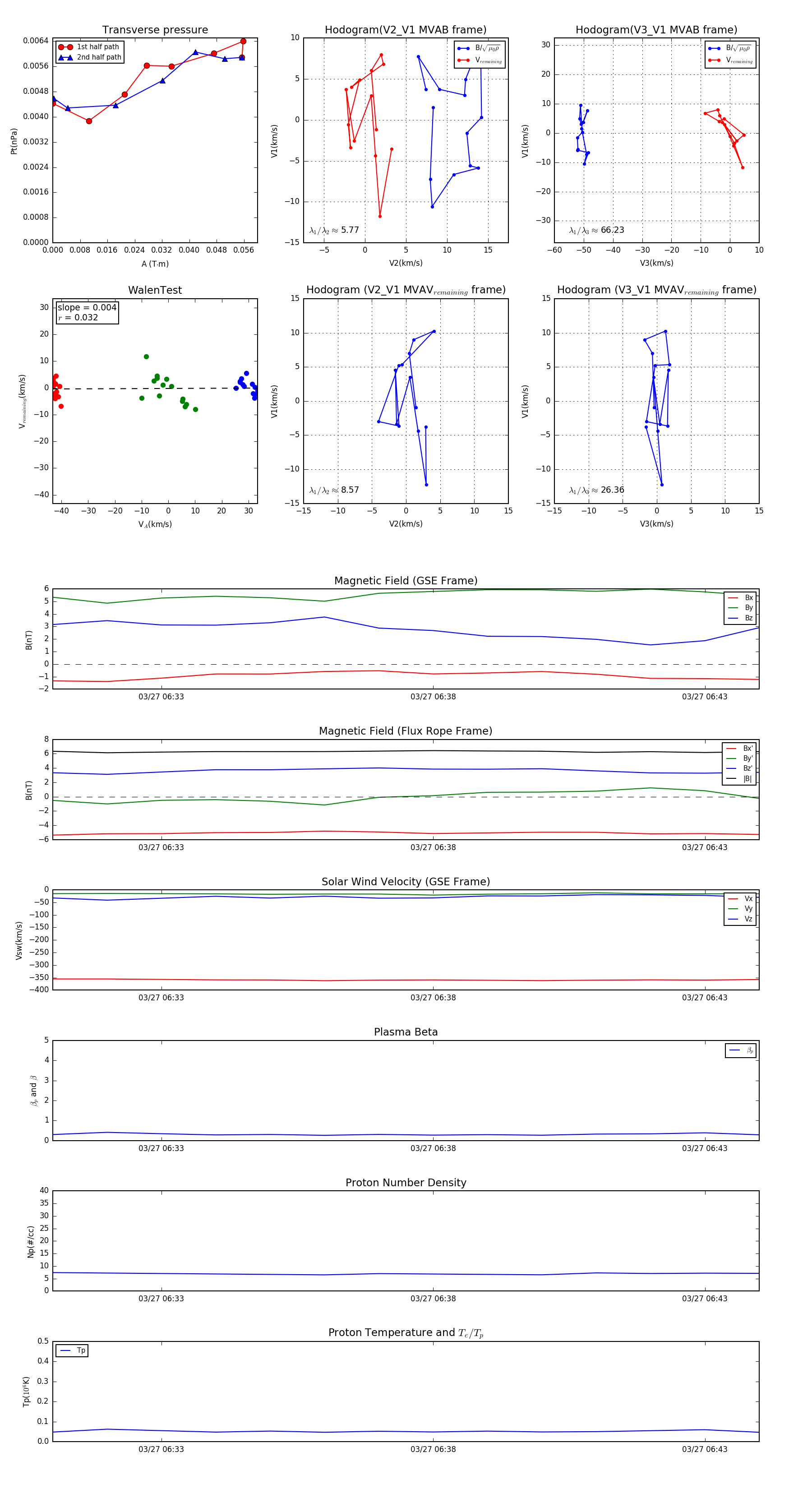Image resolution: width=812 pixels, height=1489 pixels.
Task: Click the Vx legend entry
Action: coord(741,899)
